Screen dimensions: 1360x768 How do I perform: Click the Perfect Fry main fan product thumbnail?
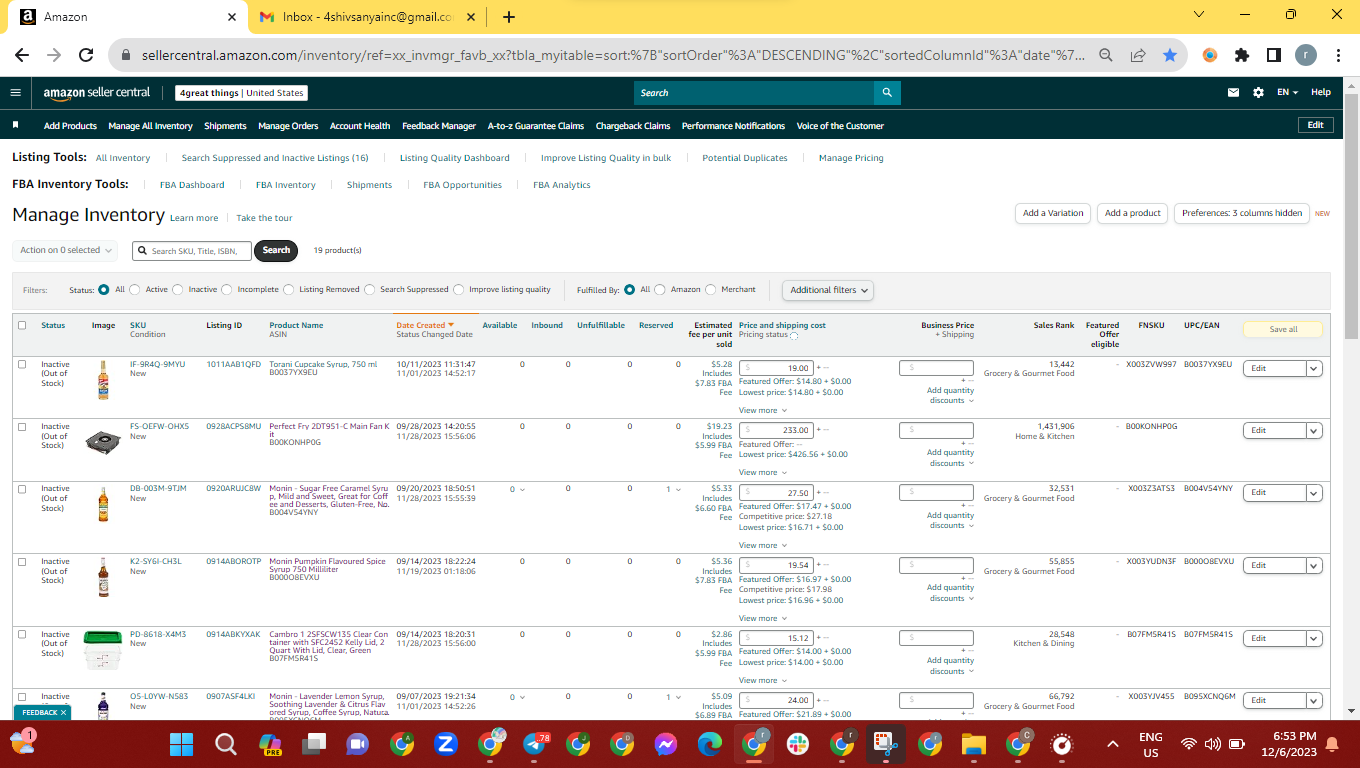(x=103, y=441)
